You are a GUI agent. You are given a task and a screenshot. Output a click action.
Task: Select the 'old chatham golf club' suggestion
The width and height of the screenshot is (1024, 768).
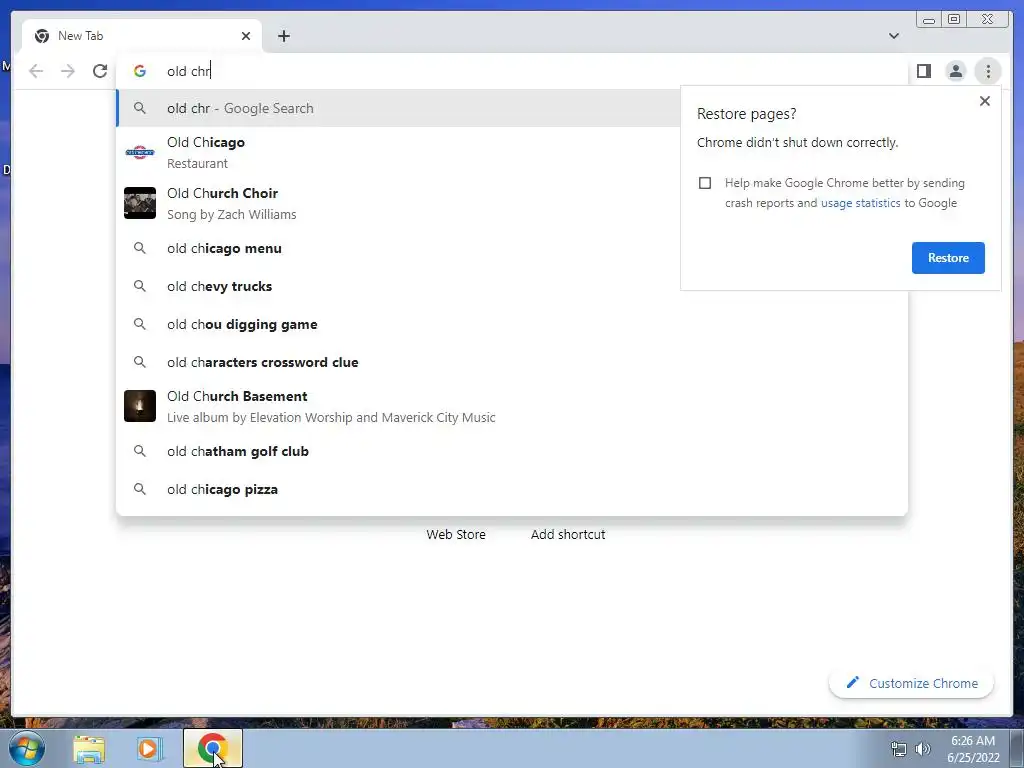[511, 451]
